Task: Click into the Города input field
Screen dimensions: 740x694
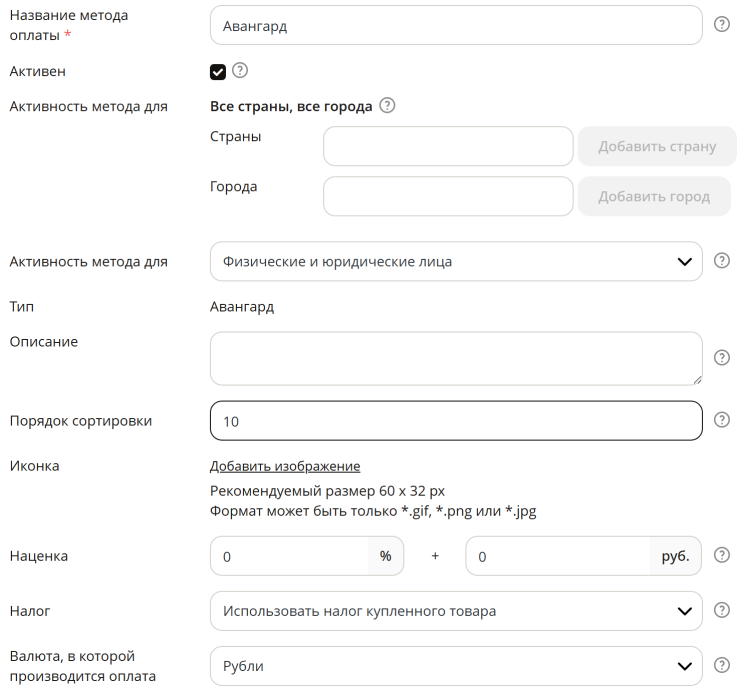Action: pos(448,196)
